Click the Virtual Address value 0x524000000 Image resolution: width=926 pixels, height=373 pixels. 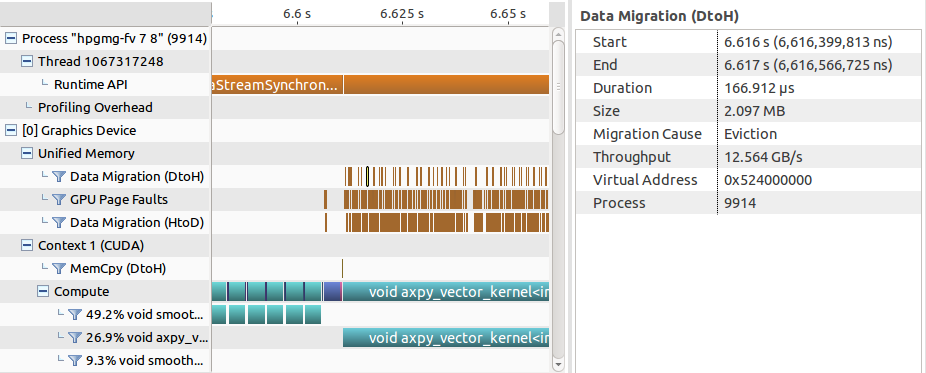[768, 180]
